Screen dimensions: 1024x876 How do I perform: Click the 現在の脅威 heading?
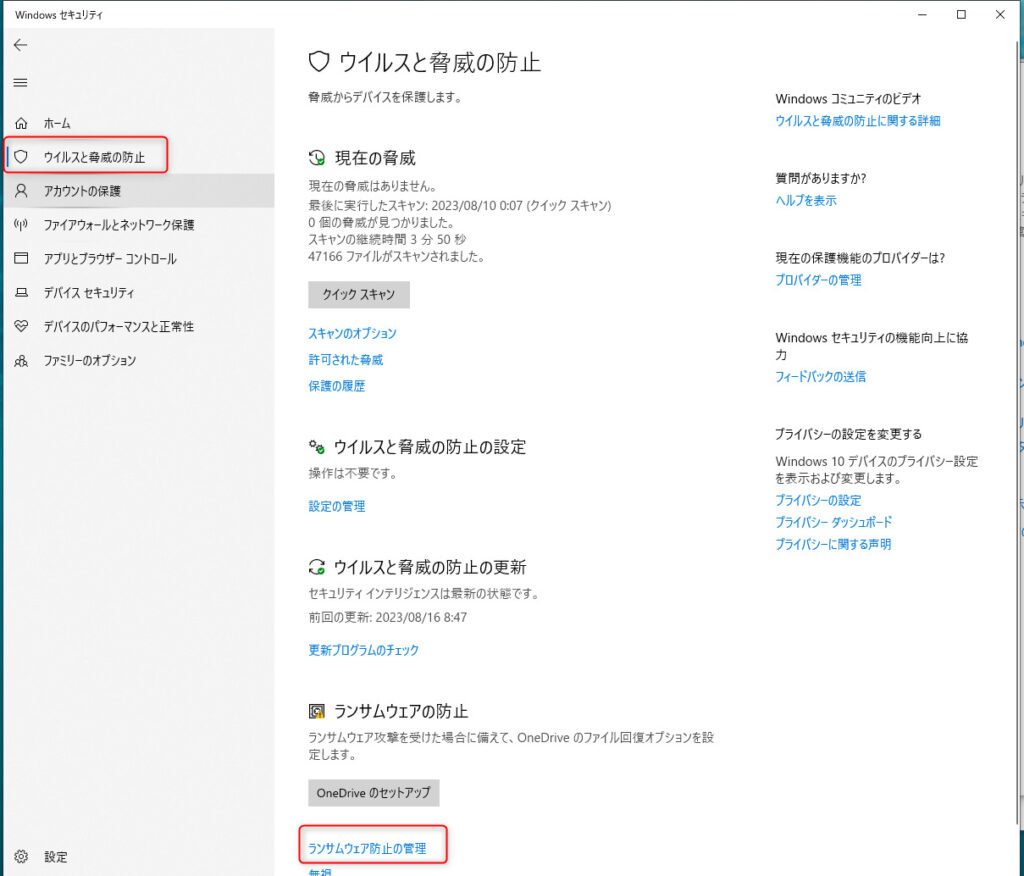[x=375, y=158]
